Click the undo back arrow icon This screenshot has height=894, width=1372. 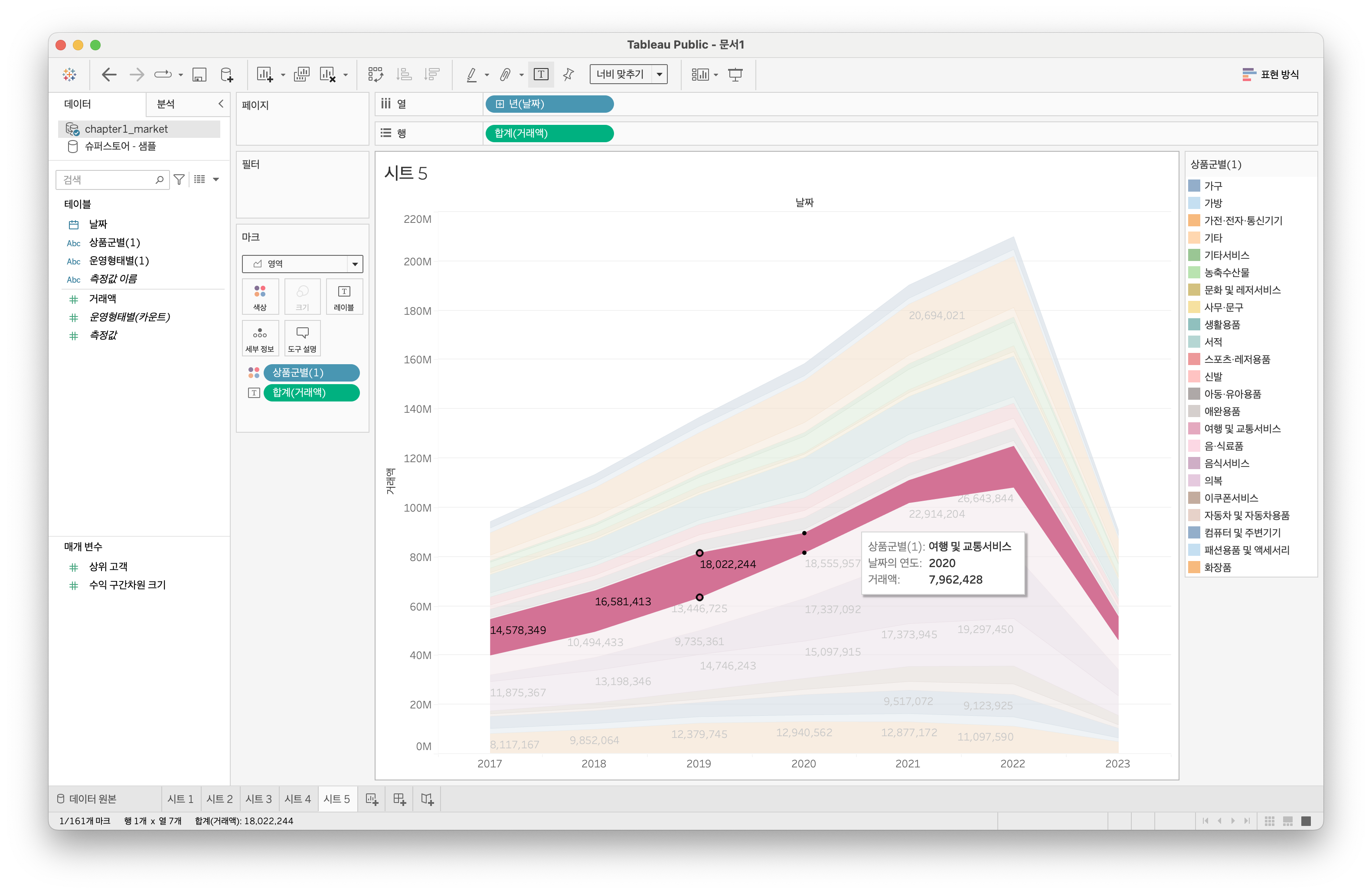pyautogui.click(x=108, y=75)
